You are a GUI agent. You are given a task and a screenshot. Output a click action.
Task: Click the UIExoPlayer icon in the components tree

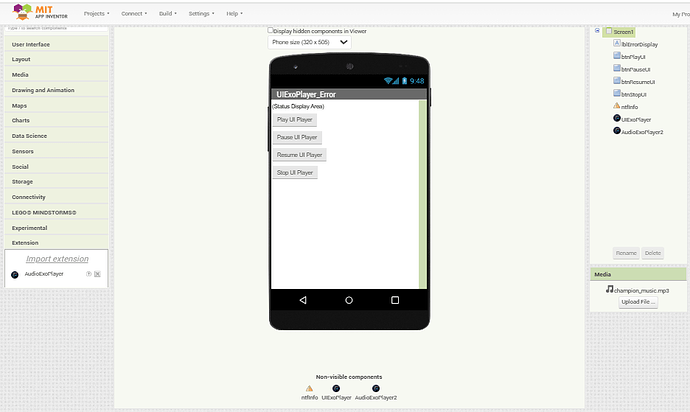617,118
